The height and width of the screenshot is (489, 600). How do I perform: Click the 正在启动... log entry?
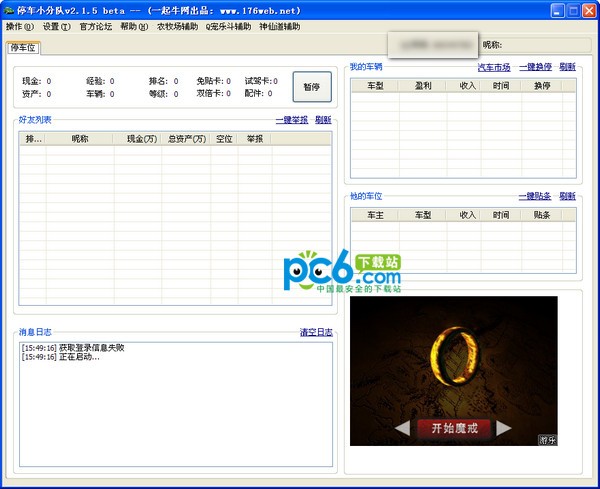[x=60, y=357]
